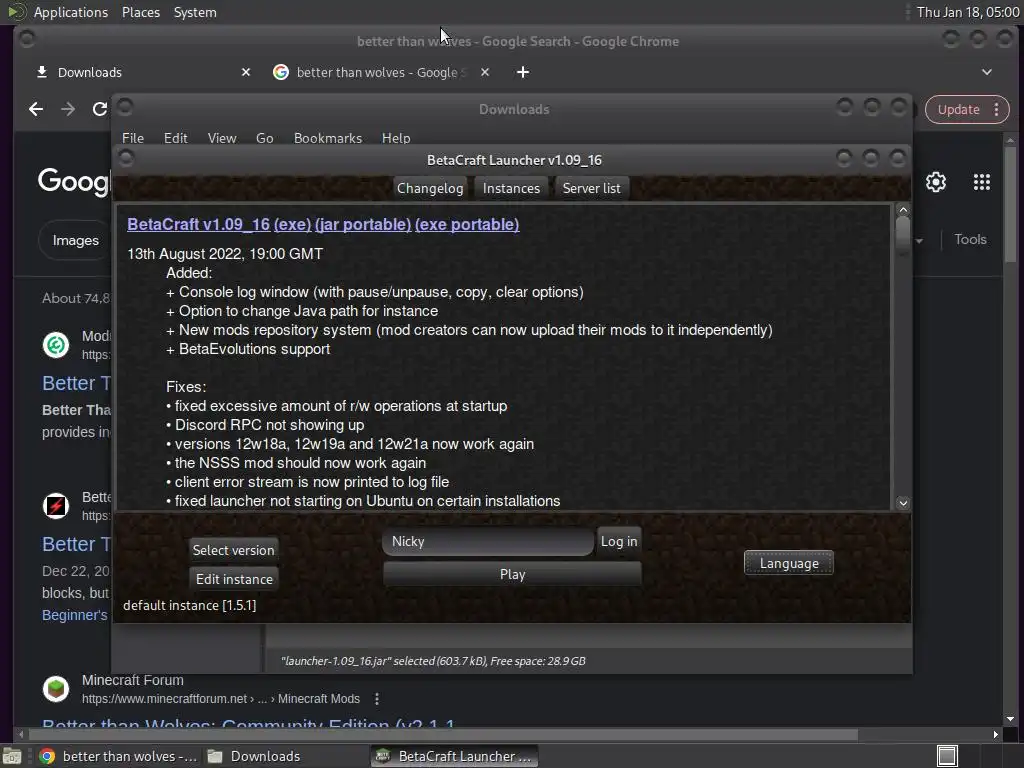Switch to BetaCraft Launcher in taskbar
Viewport: 1024px width, 768px height.
pyautogui.click(x=455, y=756)
